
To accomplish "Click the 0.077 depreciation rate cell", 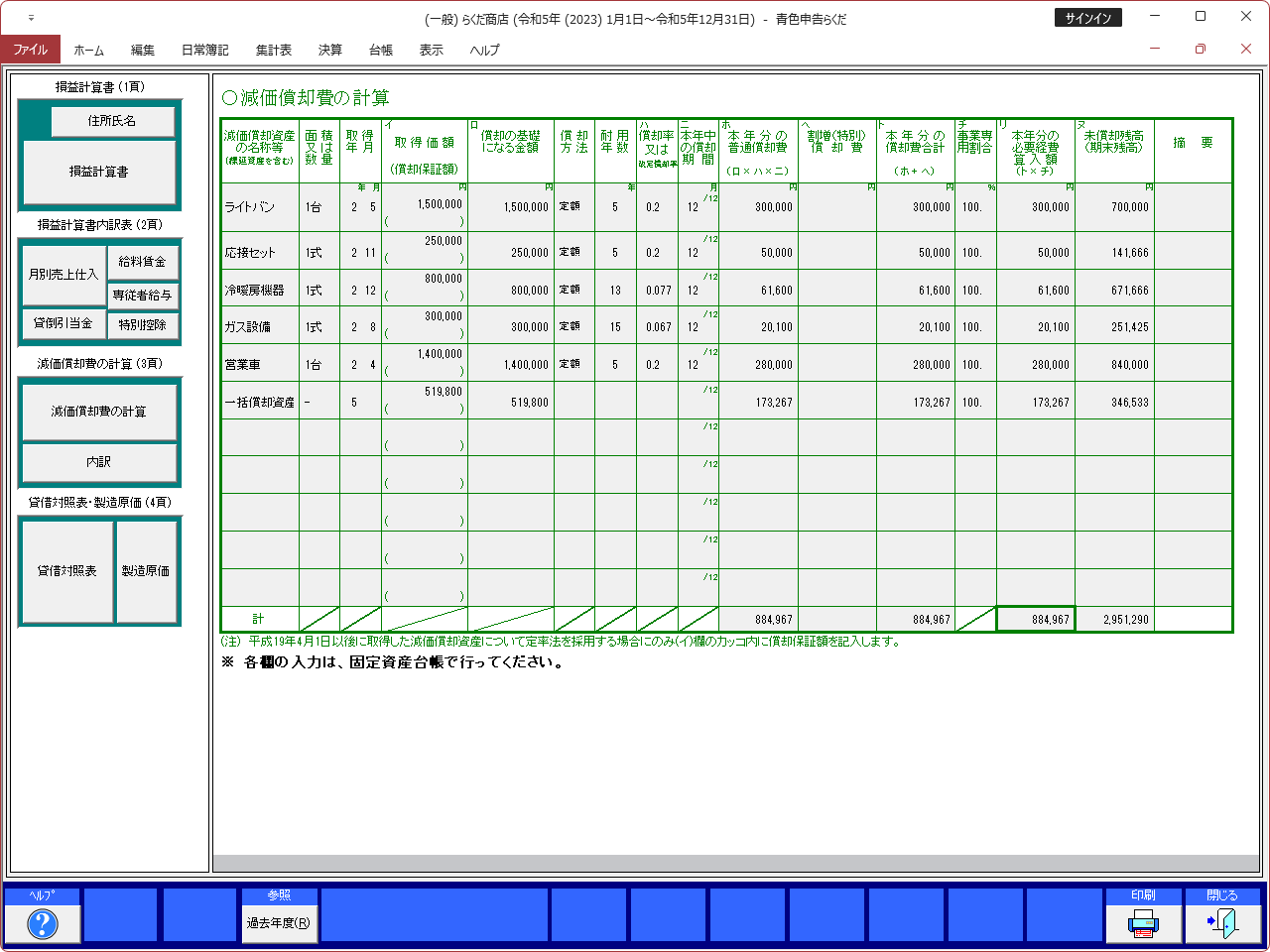I will pos(657,290).
